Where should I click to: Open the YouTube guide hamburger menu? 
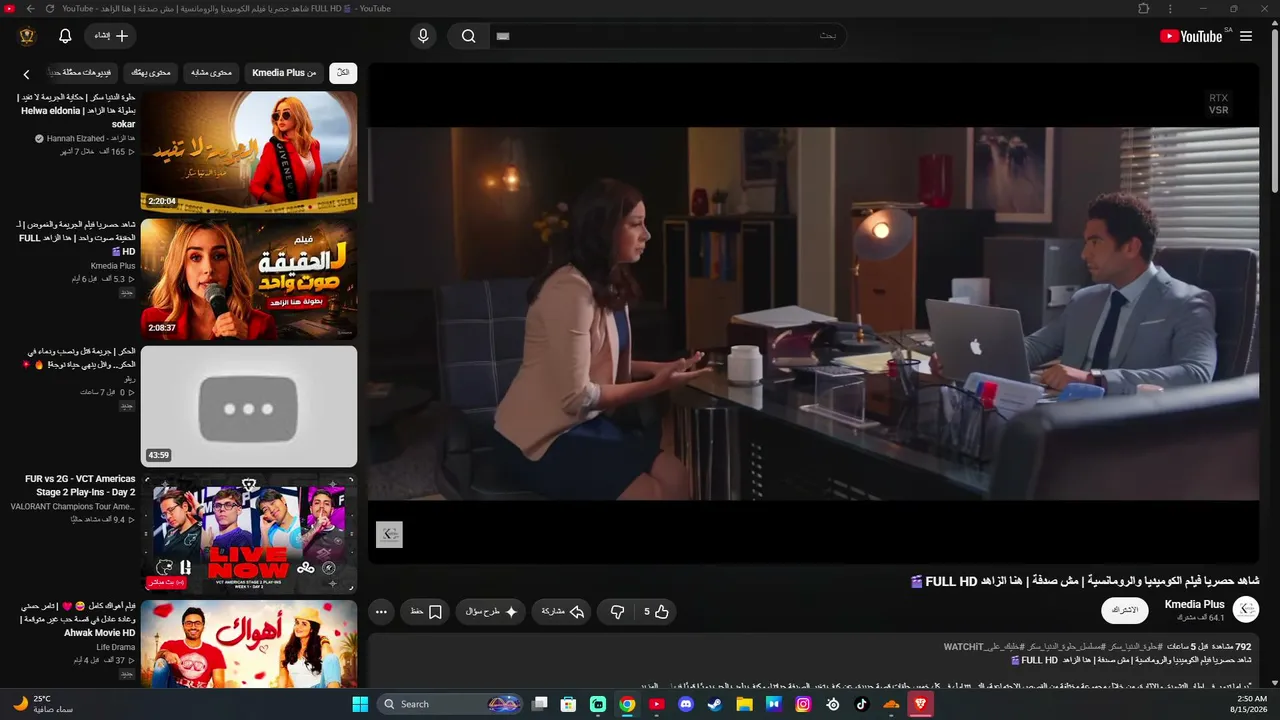1246,36
